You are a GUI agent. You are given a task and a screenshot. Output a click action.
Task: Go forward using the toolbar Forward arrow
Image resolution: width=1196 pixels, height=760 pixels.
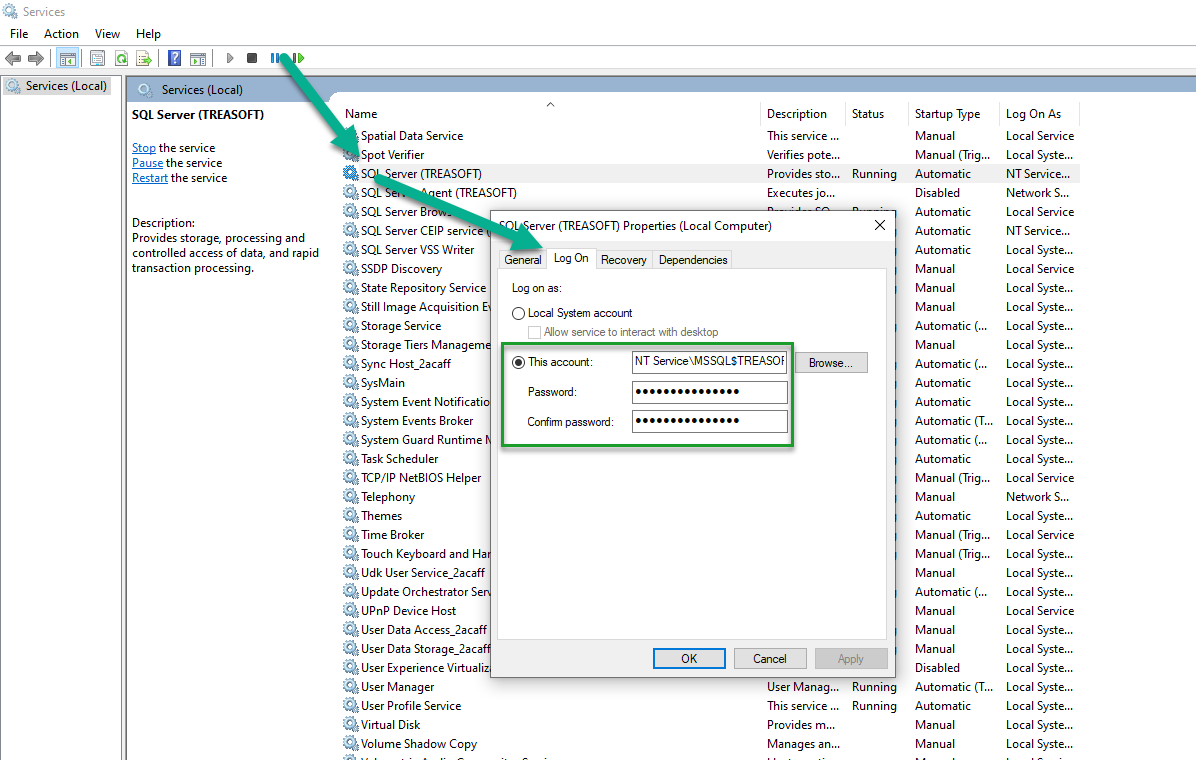click(36, 58)
